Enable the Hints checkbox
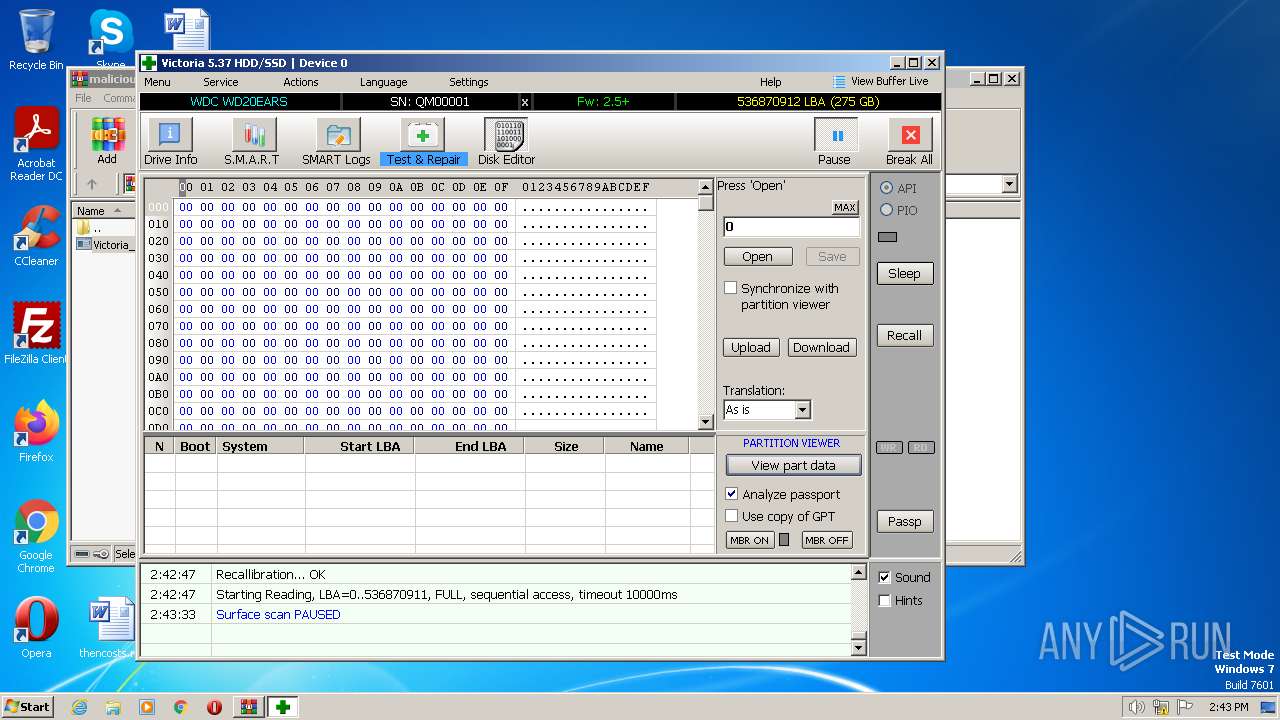The image size is (1280, 720). click(884, 600)
